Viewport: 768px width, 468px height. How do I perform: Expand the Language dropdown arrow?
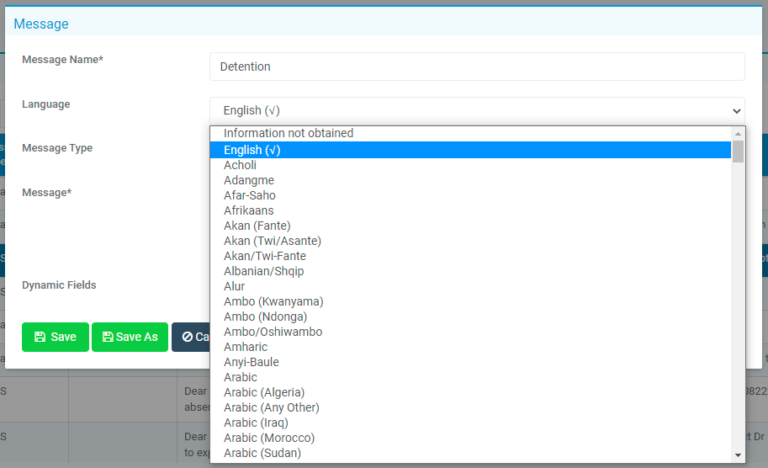pyautogui.click(x=736, y=111)
